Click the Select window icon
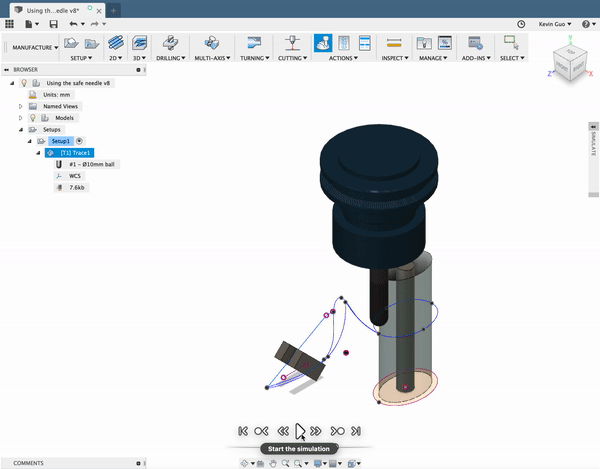The height and width of the screenshot is (469, 600). 511,42
